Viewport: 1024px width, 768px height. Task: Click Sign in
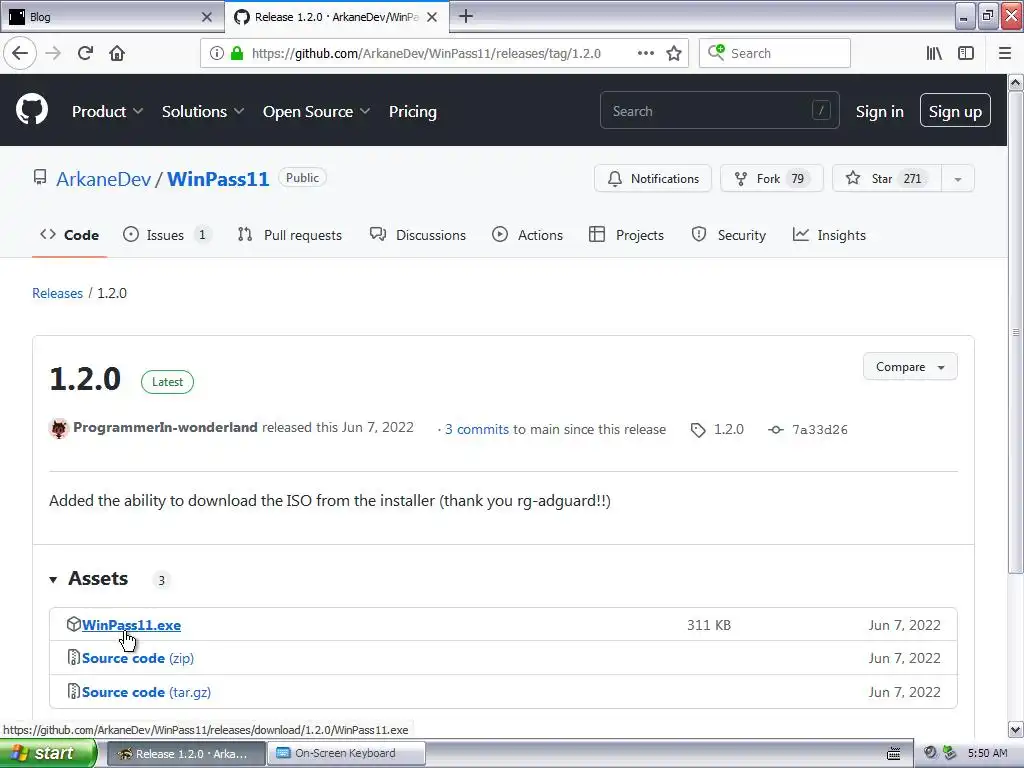click(880, 112)
